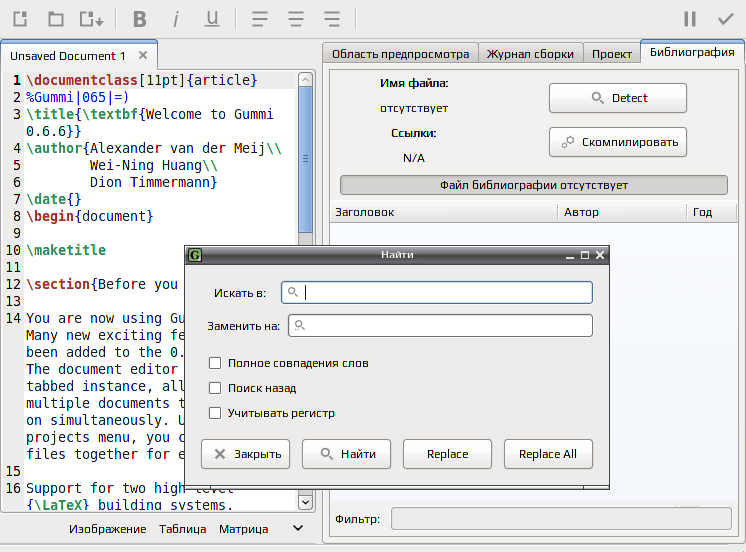This screenshot has width=746, height=552.
Task: Open the Матрица insert tool
Action: click(244, 529)
